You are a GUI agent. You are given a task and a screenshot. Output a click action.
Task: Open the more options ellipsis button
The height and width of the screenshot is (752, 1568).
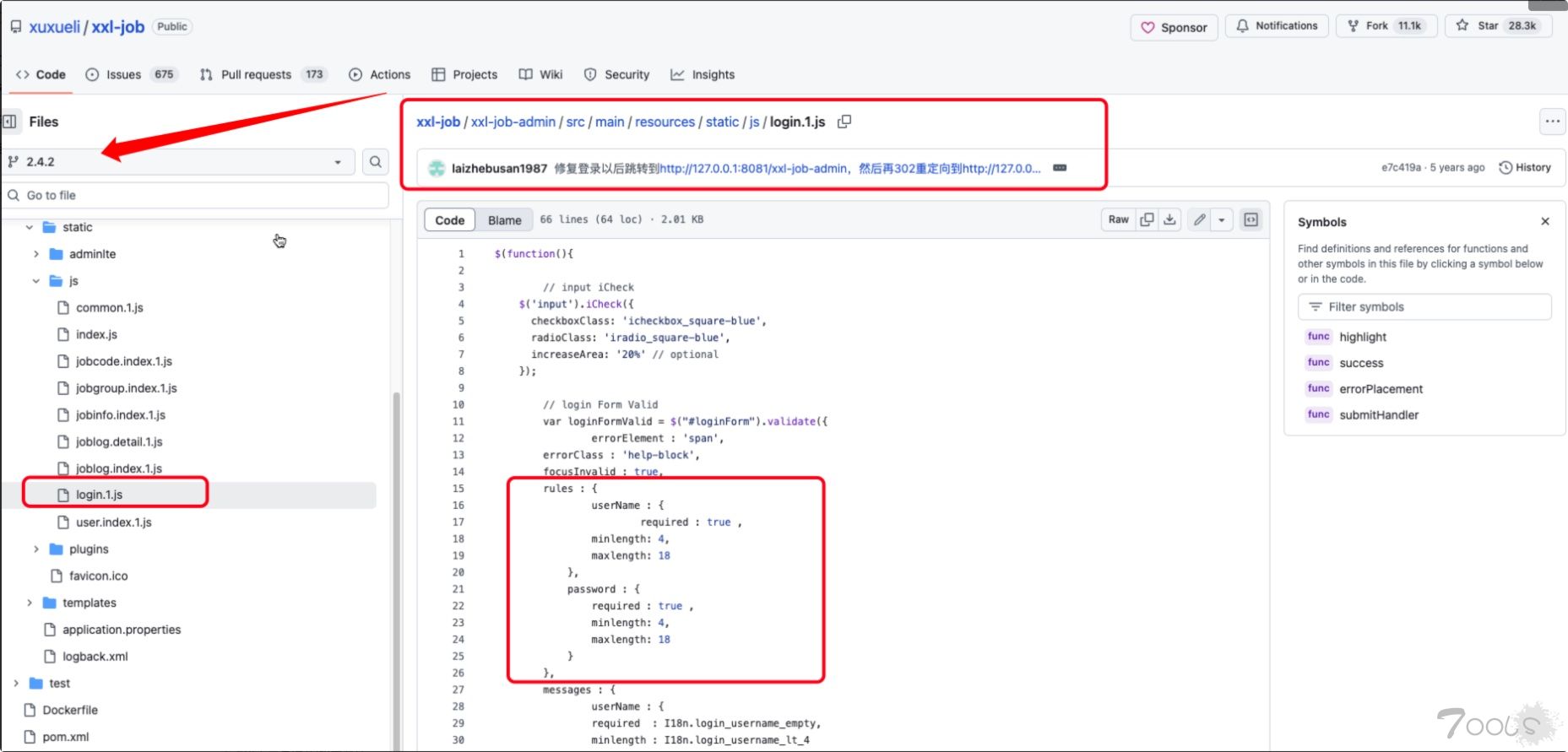point(1552,122)
